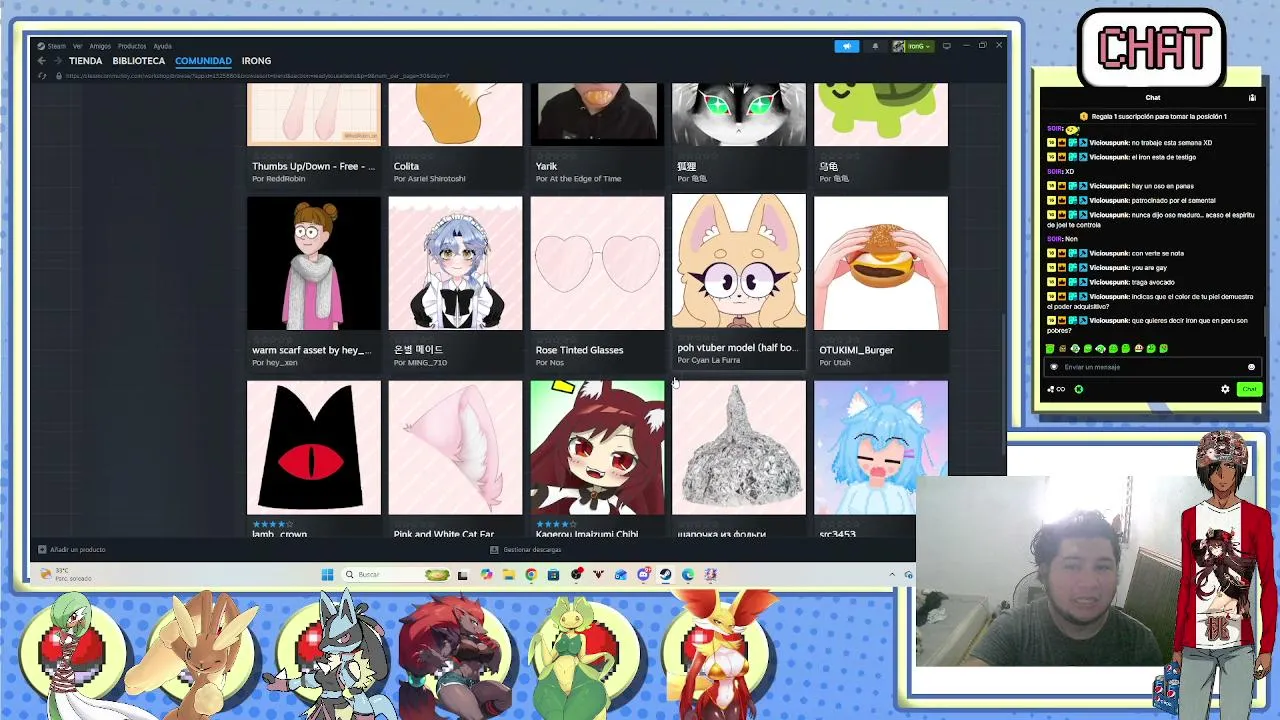Visit author Cyan La Furra's page
Screen dimensions: 1280x720
[709, 360]
